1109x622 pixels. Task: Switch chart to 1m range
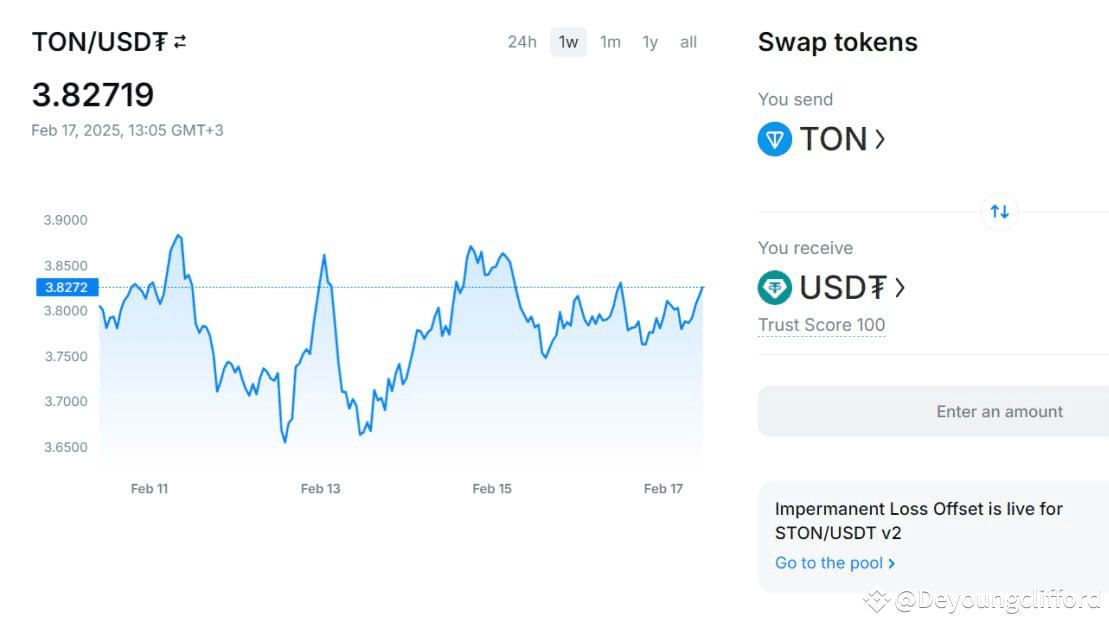(610, 42)
